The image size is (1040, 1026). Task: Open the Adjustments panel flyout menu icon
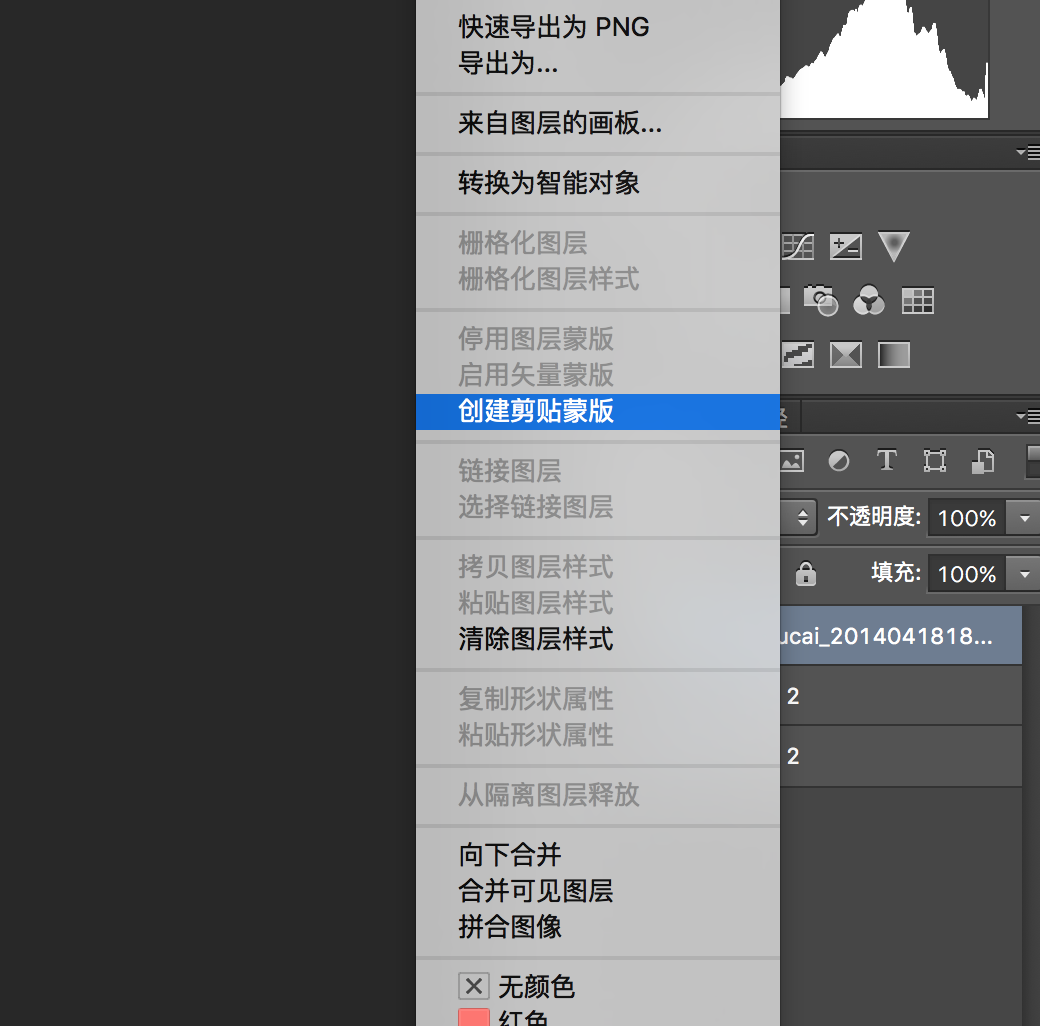[x=1028, y=153]
